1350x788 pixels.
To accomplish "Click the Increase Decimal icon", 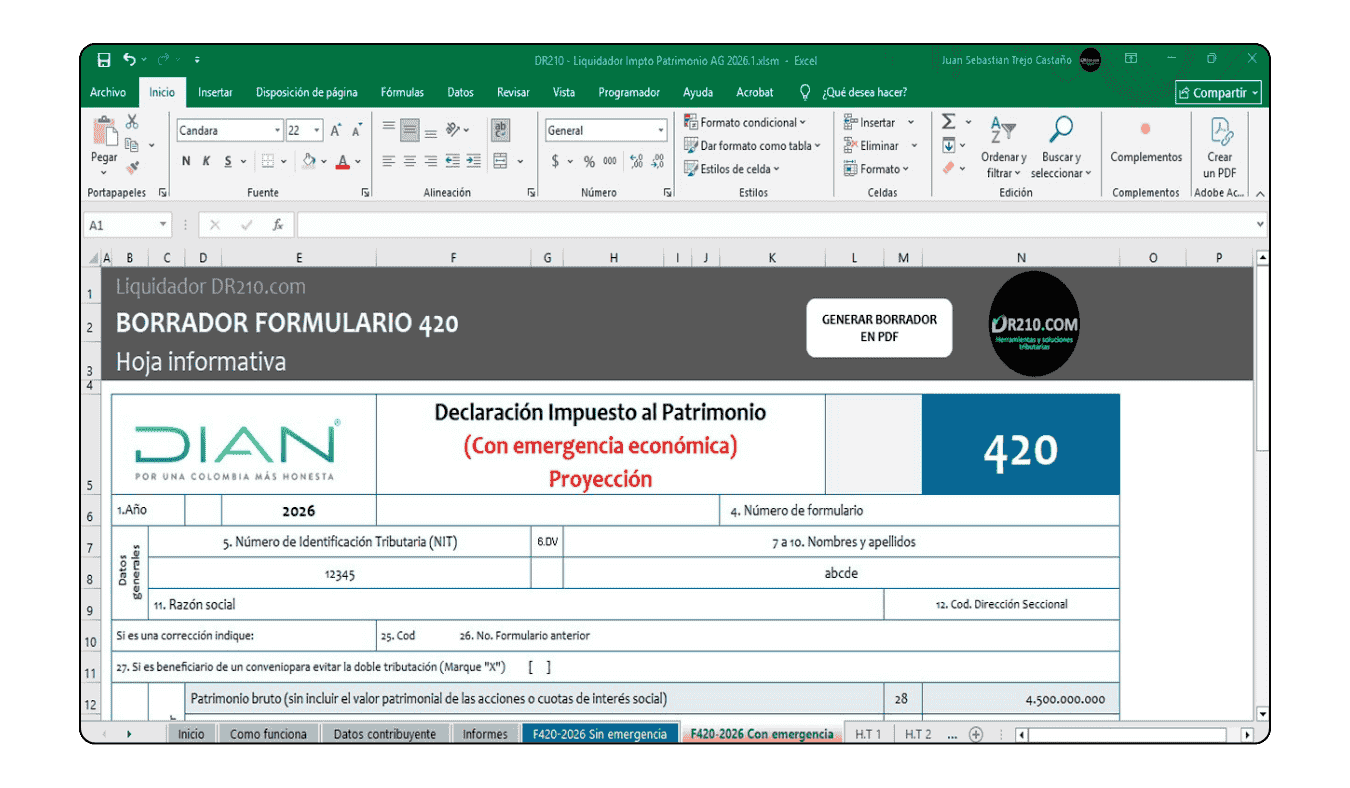I will pyautogui.click(x=636, y=161).
